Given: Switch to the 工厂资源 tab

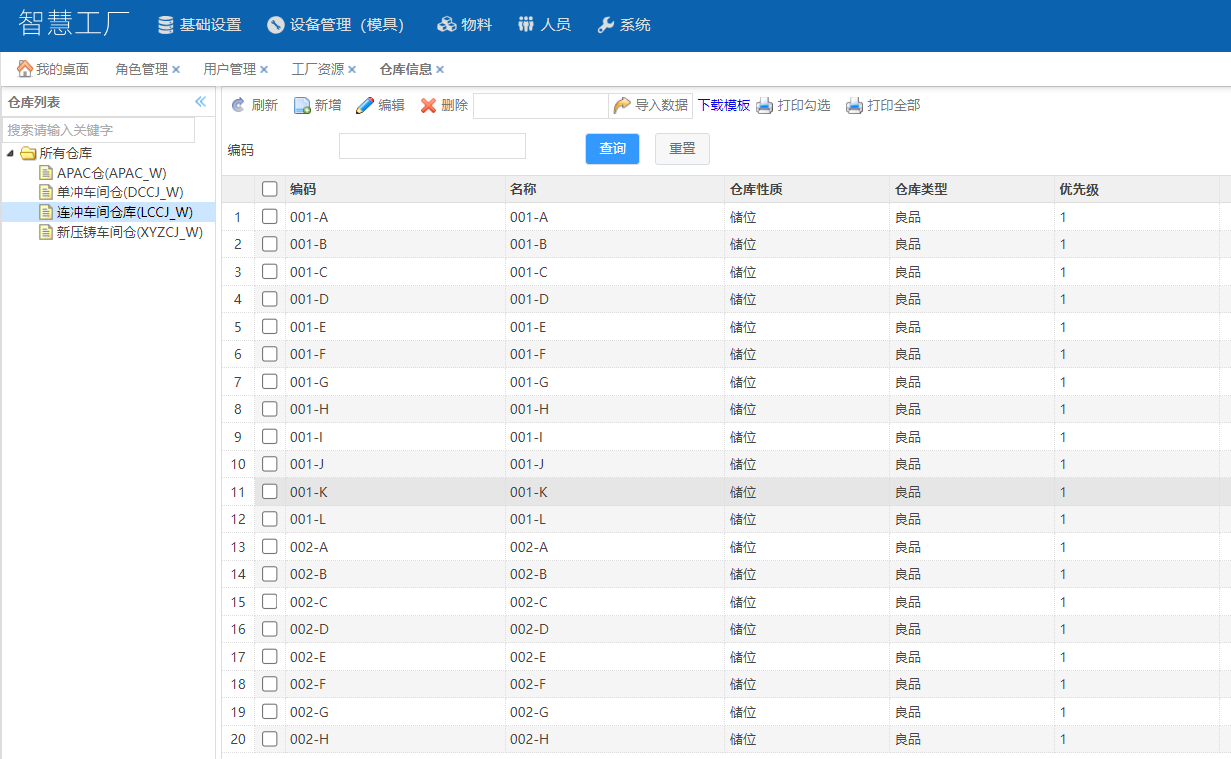Looking at the screenshot, I should pyautogui.click(x=317, y=69).
